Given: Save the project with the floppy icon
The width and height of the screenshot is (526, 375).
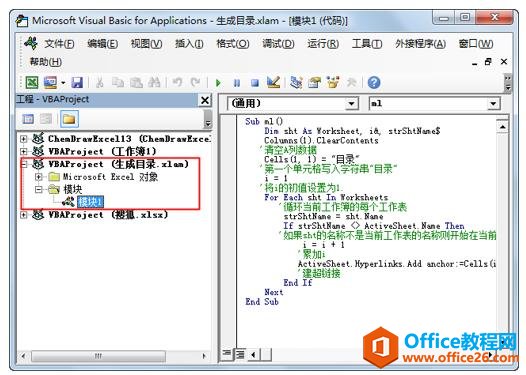Looking at the screenshot, I should coord(77,82).
